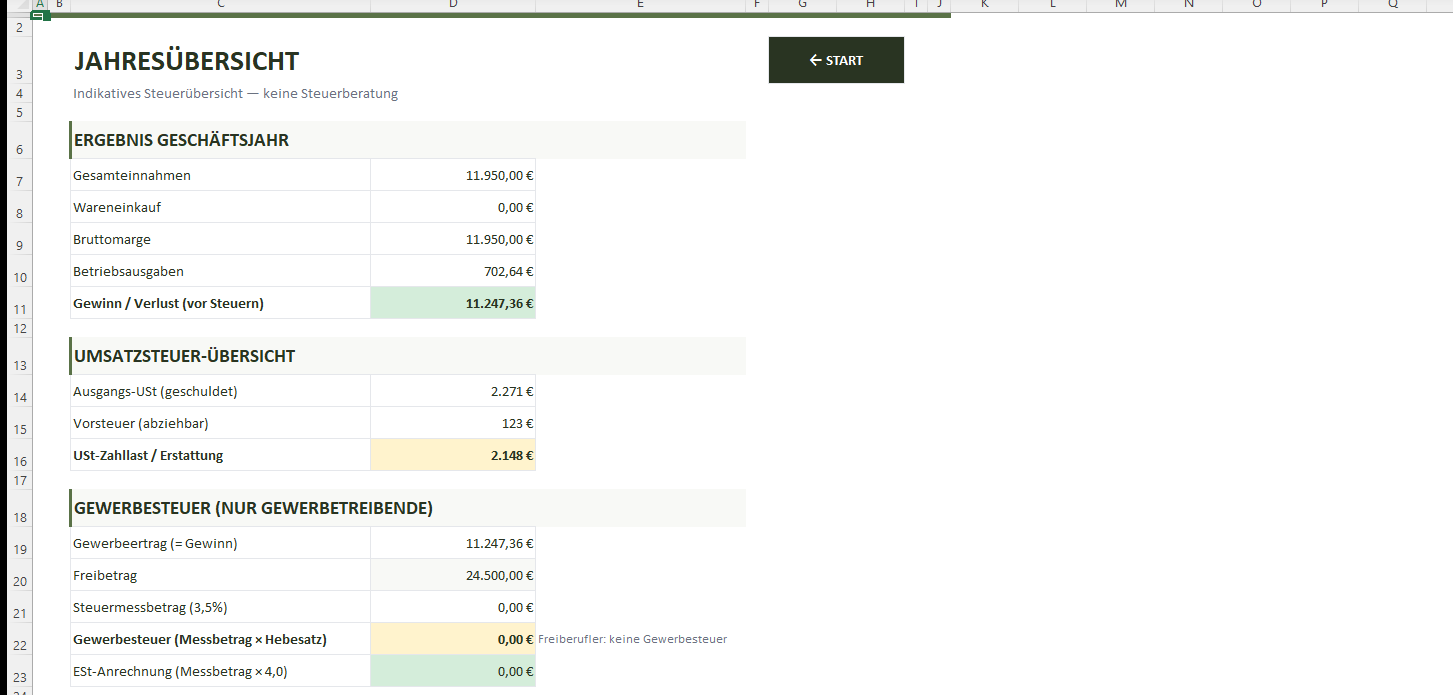Select column Q header
1453x695 pixels.
1393,5
